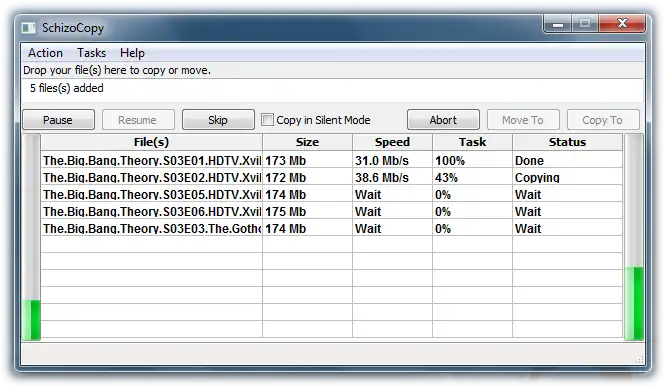Enable Copy in Silent Mode checkbox
Screen dimensions: 665x387
(268, 120)
